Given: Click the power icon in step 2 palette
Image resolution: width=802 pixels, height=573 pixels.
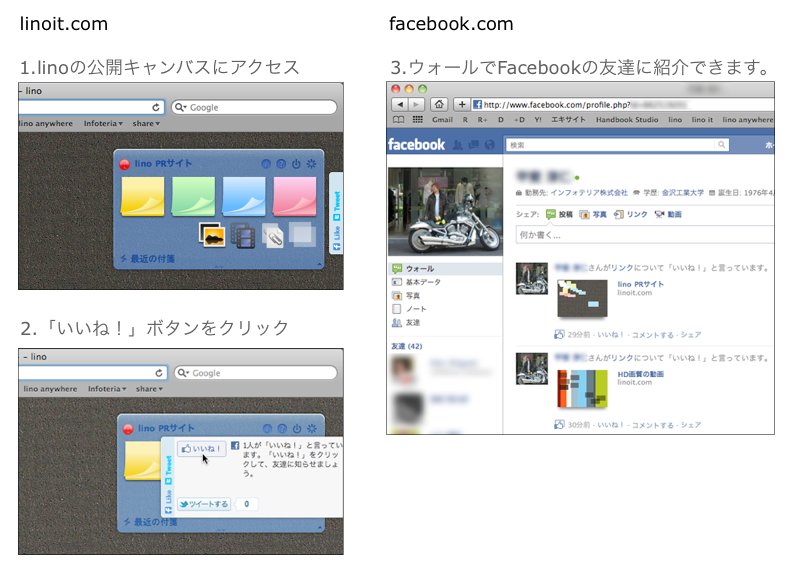Looking at the screenshot, I should (297, 428).
